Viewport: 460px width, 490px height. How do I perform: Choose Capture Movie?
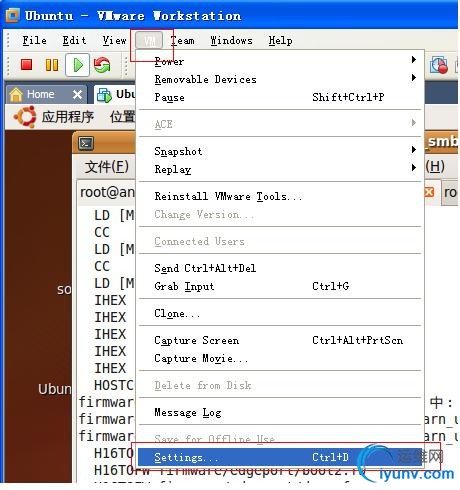[280, 358]
